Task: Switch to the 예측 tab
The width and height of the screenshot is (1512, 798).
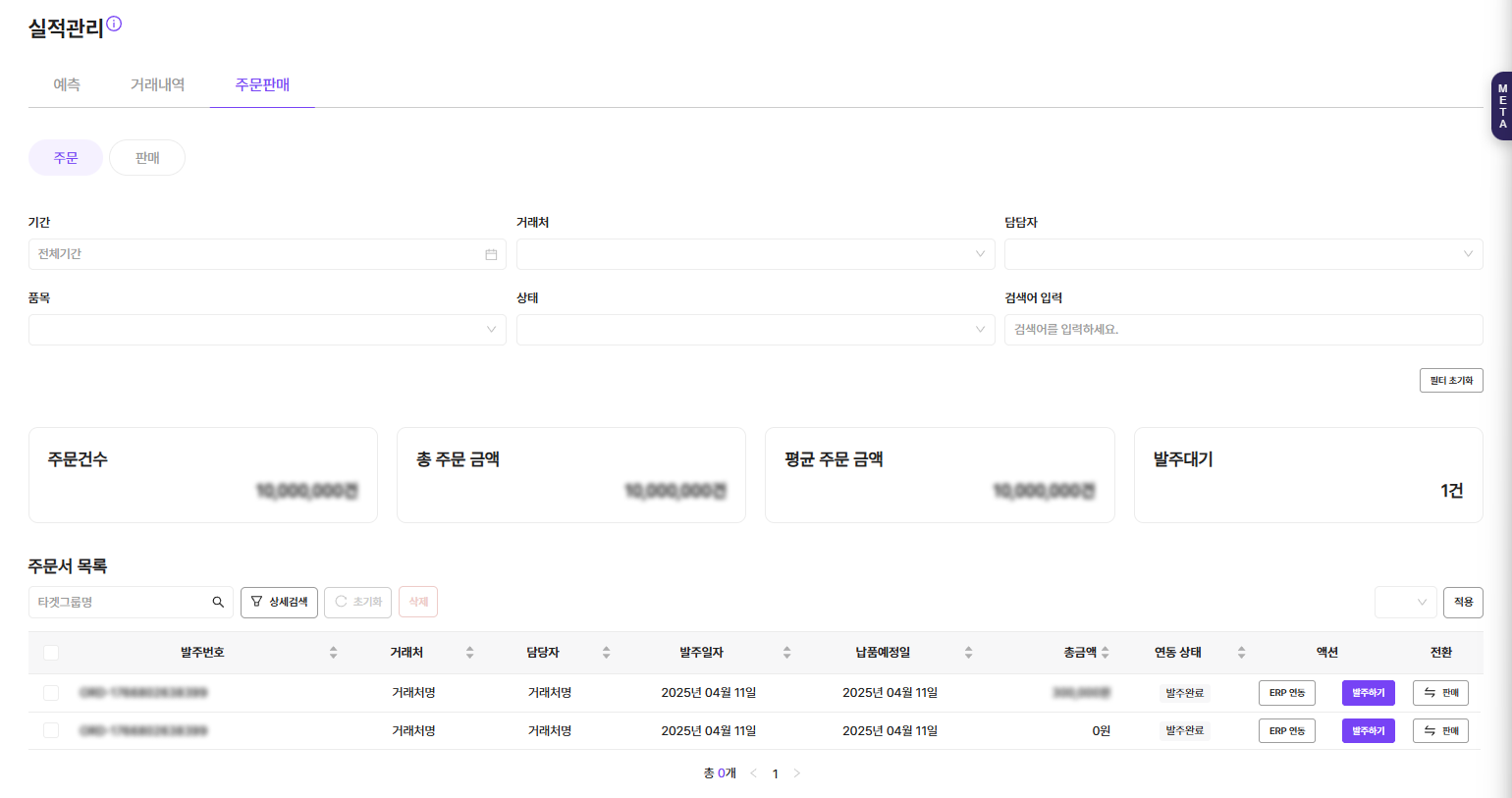Action: 67,85
